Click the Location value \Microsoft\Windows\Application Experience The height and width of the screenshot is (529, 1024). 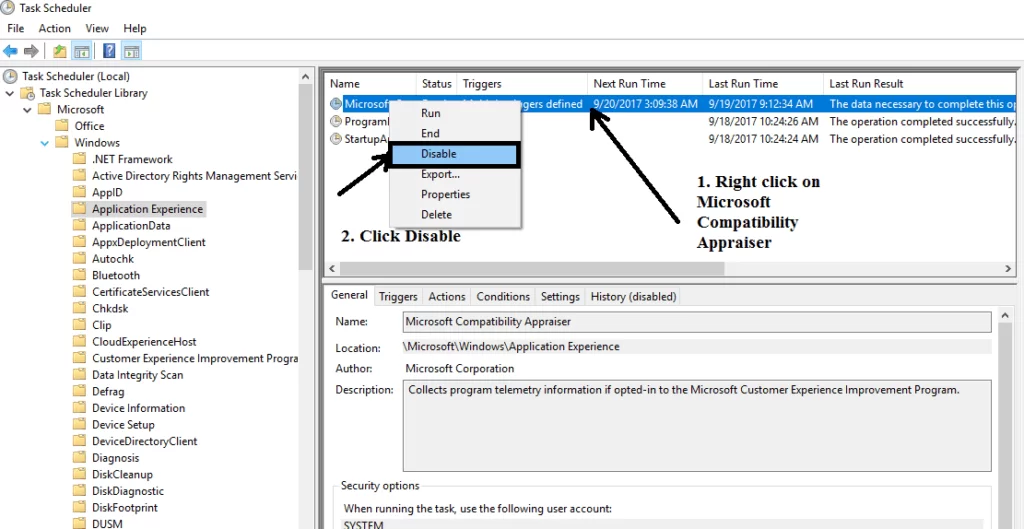(697, 347)
